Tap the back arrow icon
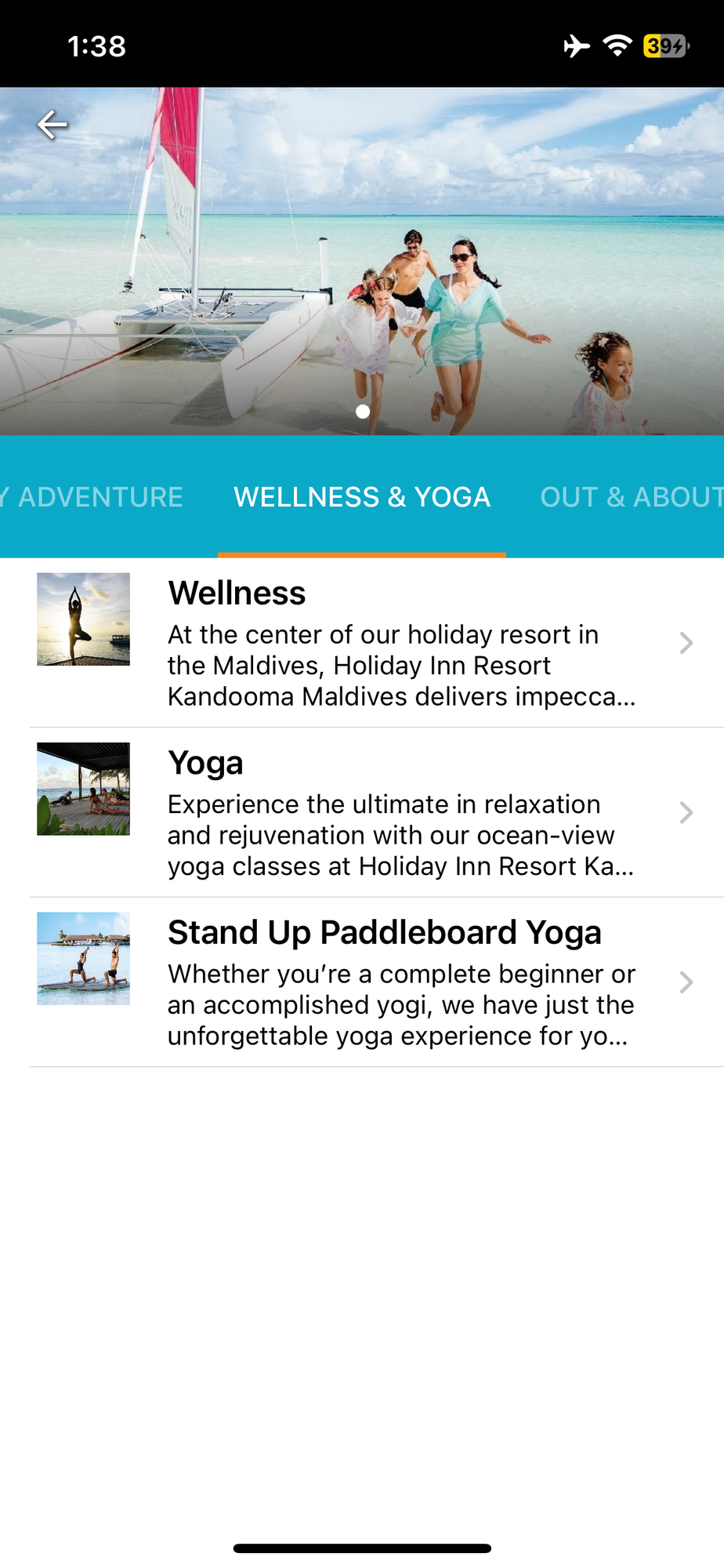 [x=52, y=125]
